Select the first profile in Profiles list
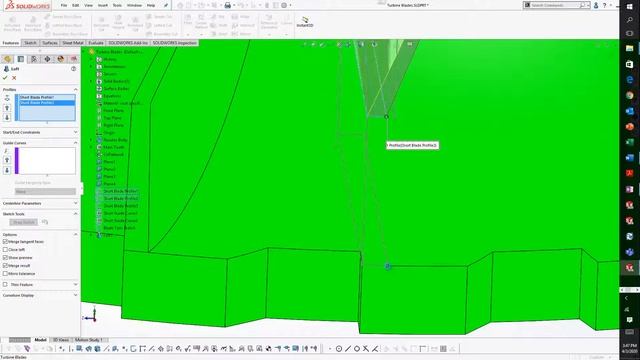Screen dimensions: 640x360 pyautogui.click(x=47, y=97)
